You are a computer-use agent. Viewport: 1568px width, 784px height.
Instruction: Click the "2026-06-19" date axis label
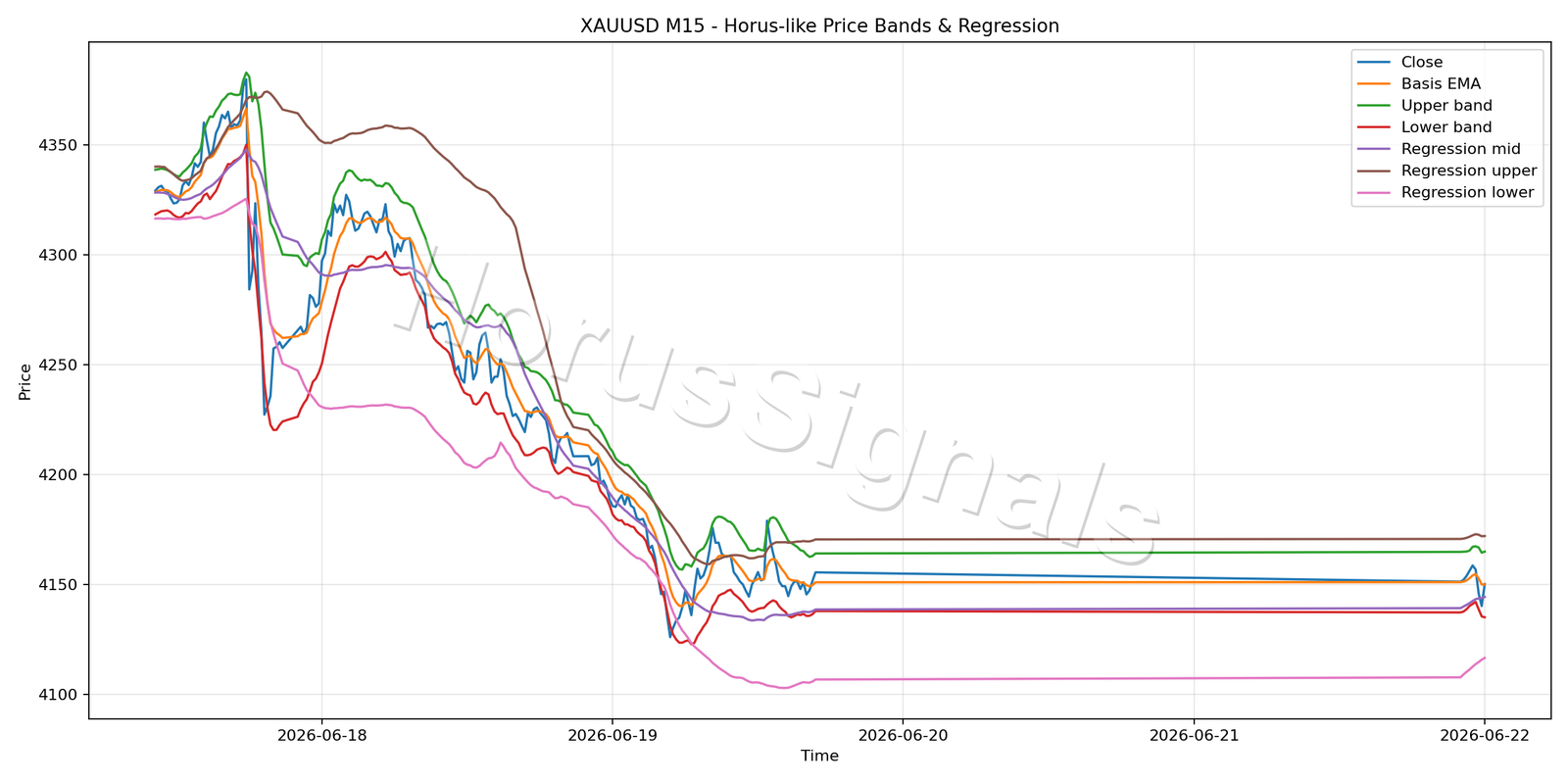tap(612, 735)
